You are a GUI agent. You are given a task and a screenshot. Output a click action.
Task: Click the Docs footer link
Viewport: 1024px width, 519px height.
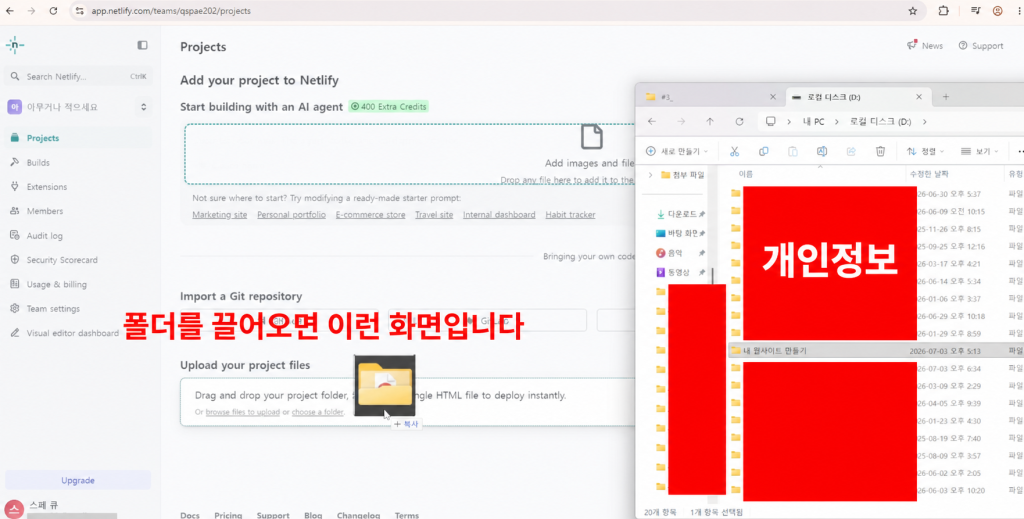190,515
